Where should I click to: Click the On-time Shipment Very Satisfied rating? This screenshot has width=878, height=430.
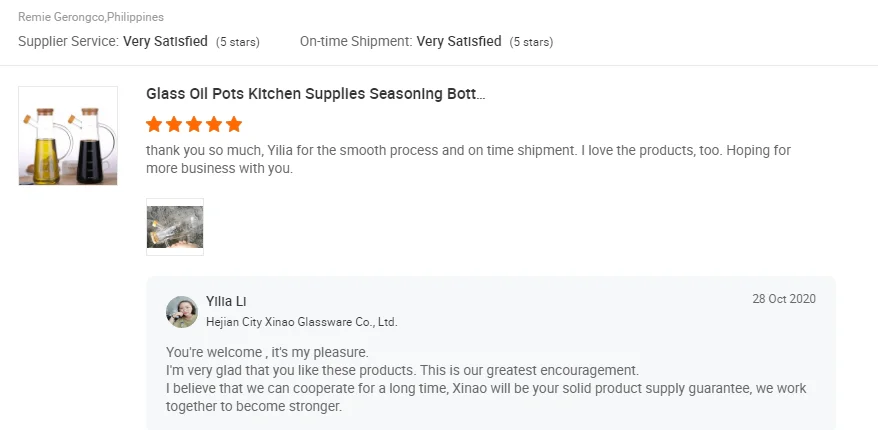(x=459, y=41)
